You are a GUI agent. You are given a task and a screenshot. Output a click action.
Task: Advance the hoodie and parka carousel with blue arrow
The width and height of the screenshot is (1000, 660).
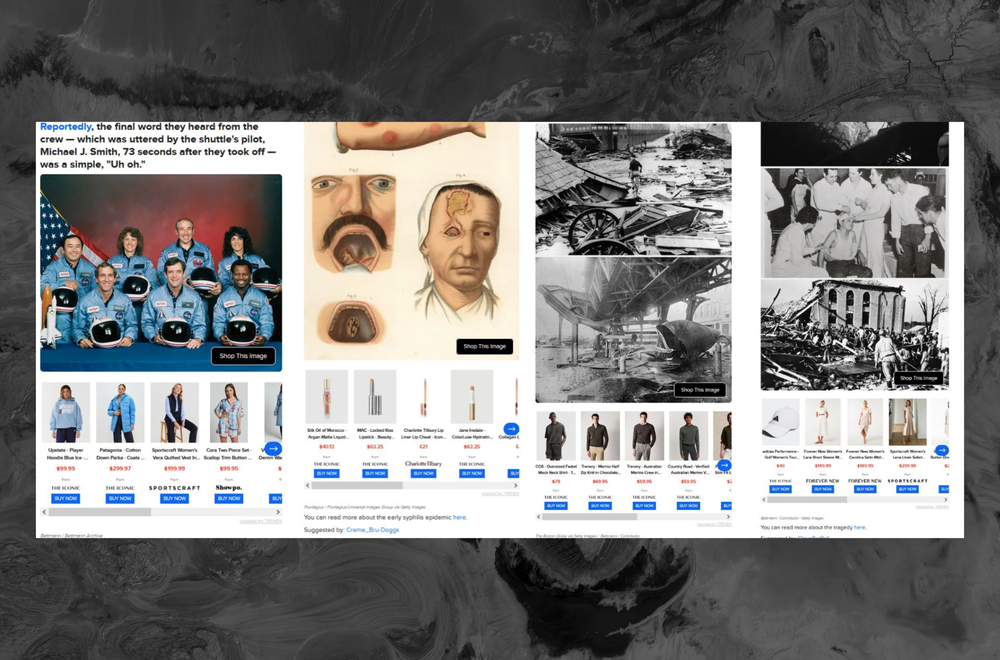pyautogui.click(x=273, y=449)
